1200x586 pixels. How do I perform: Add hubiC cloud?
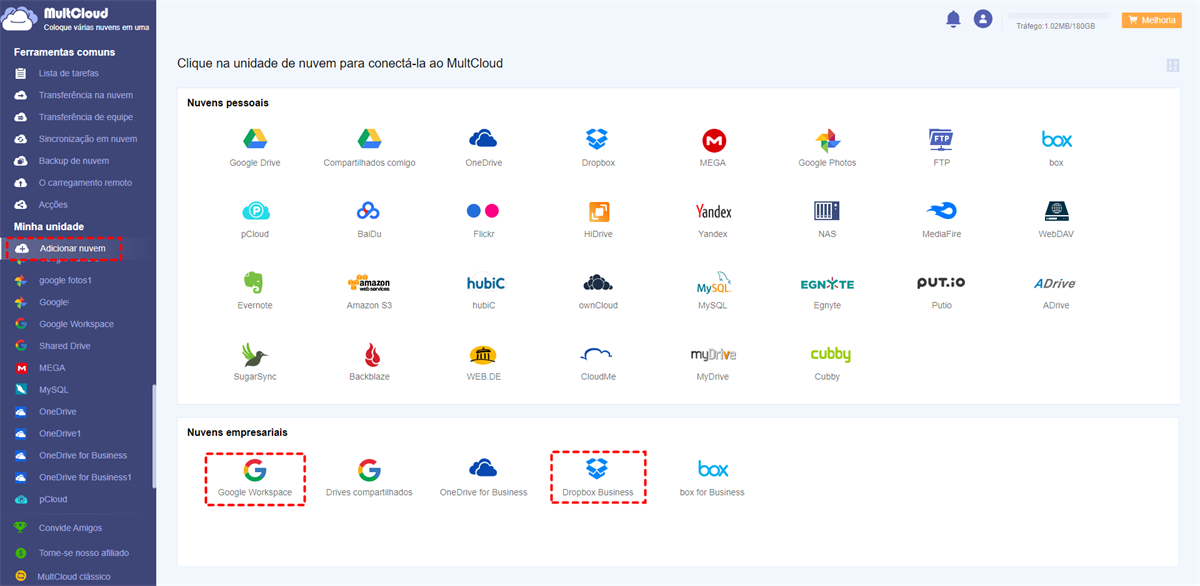(483, 291)
